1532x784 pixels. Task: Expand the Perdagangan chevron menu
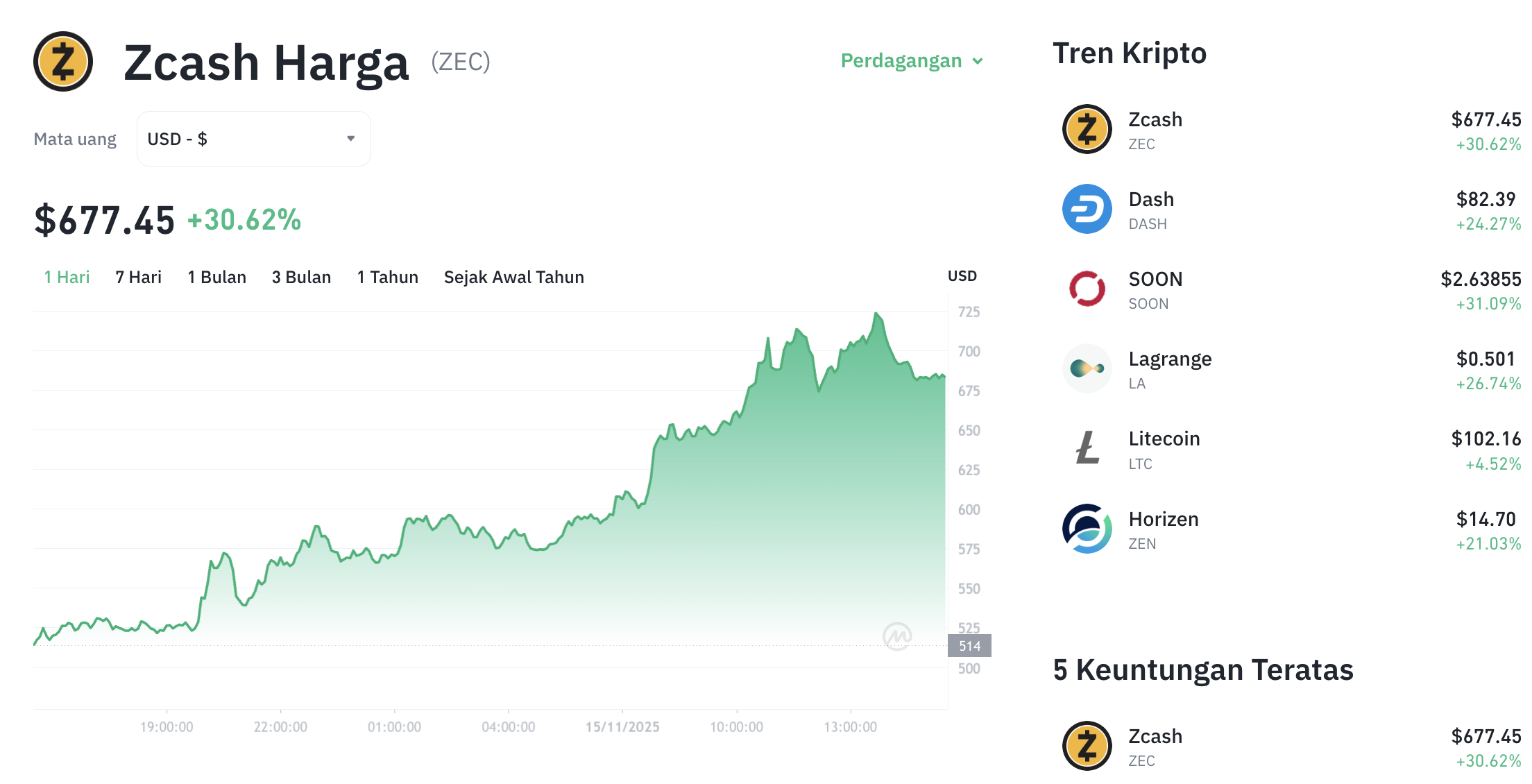tap(978, 61)
